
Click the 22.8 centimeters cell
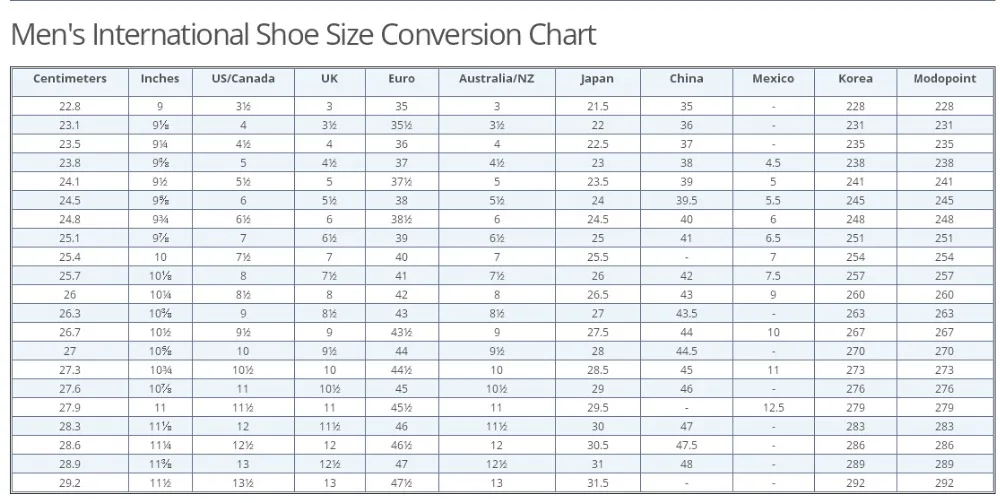coord(70,106)
